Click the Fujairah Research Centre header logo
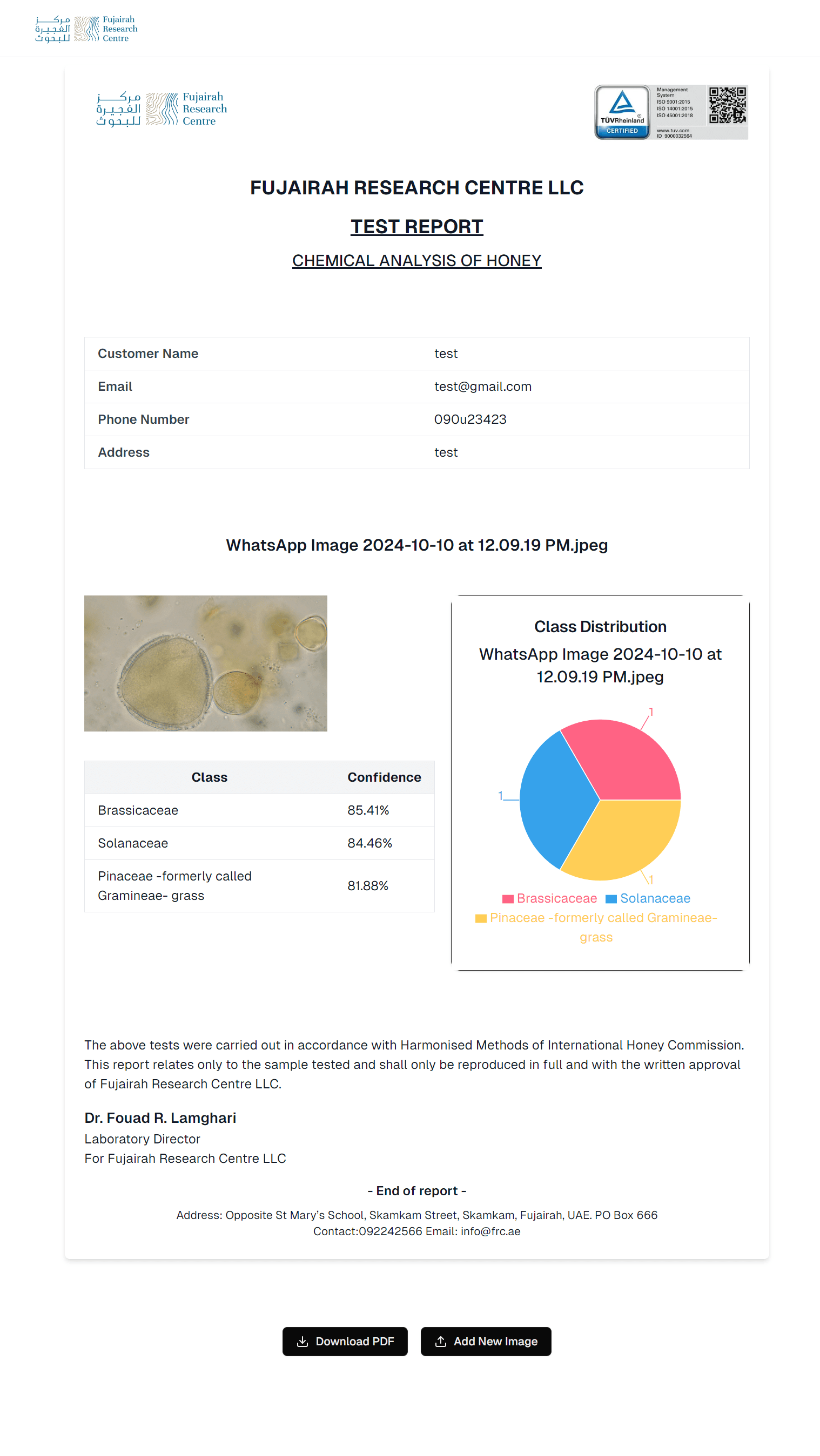 point(86,29)
